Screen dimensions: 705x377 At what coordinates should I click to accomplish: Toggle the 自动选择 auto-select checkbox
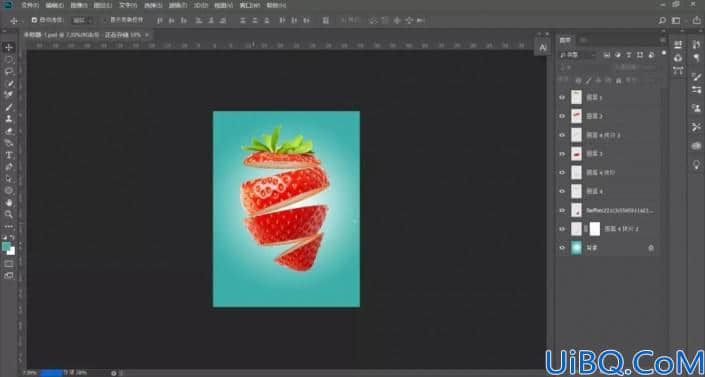pyautogui.click(x=34, y=20)
